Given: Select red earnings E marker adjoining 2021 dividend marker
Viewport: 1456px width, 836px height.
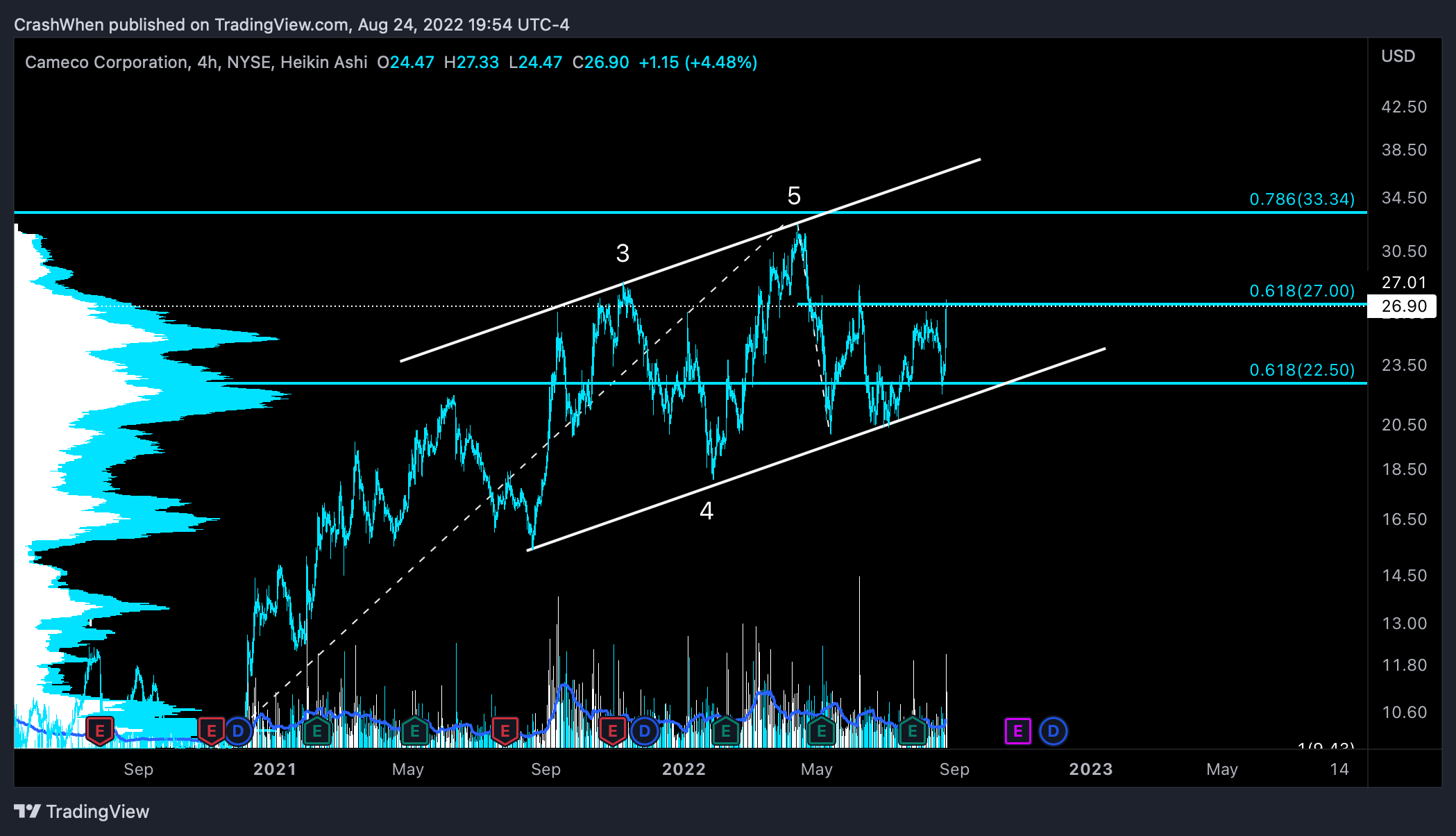Looking at the screenshot, I should click(212, 731).
